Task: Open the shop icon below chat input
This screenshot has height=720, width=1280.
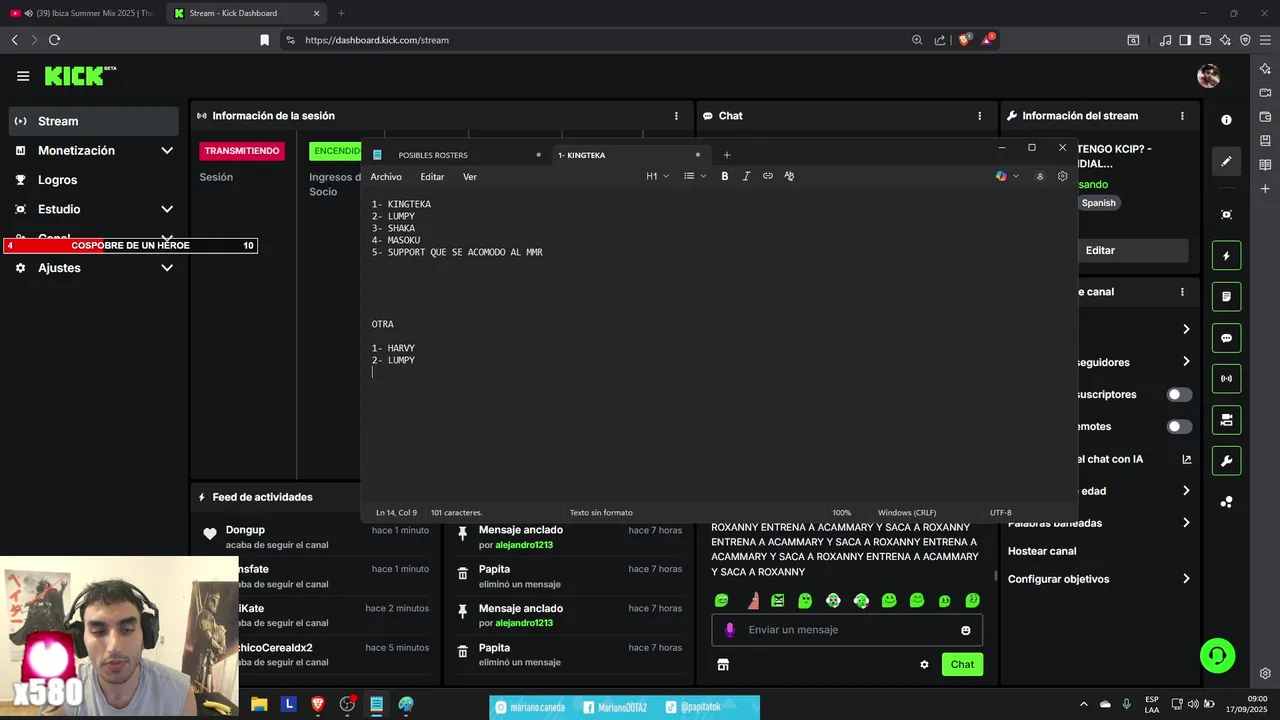Action: (723, 664)
